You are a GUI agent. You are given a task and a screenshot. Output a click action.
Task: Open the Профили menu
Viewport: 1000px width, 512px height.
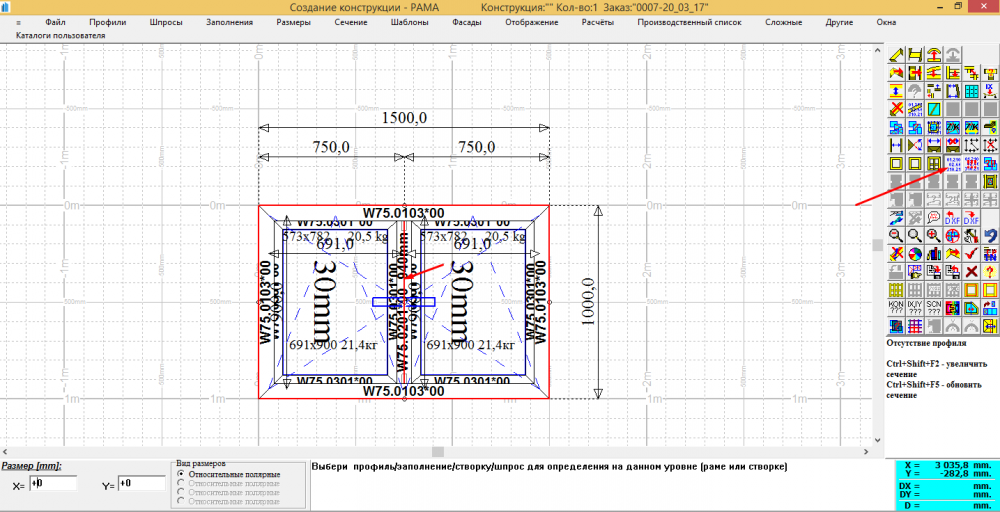coord(108,22)
